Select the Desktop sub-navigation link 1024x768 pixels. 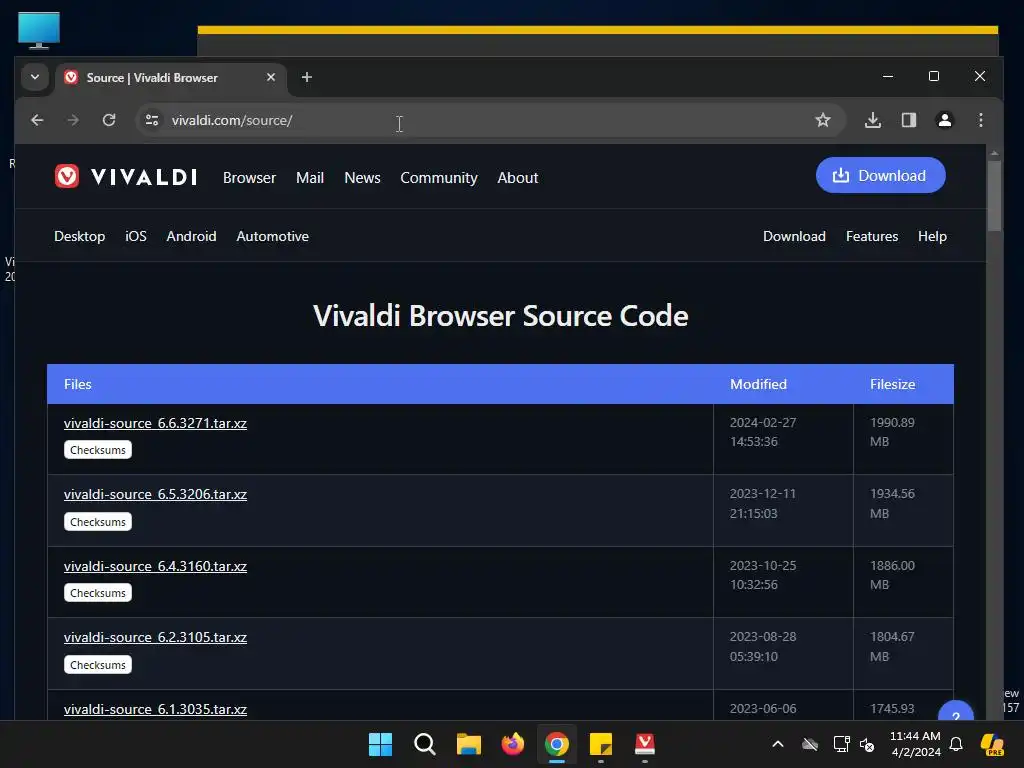pyautogui.click(x=80, y=236)
